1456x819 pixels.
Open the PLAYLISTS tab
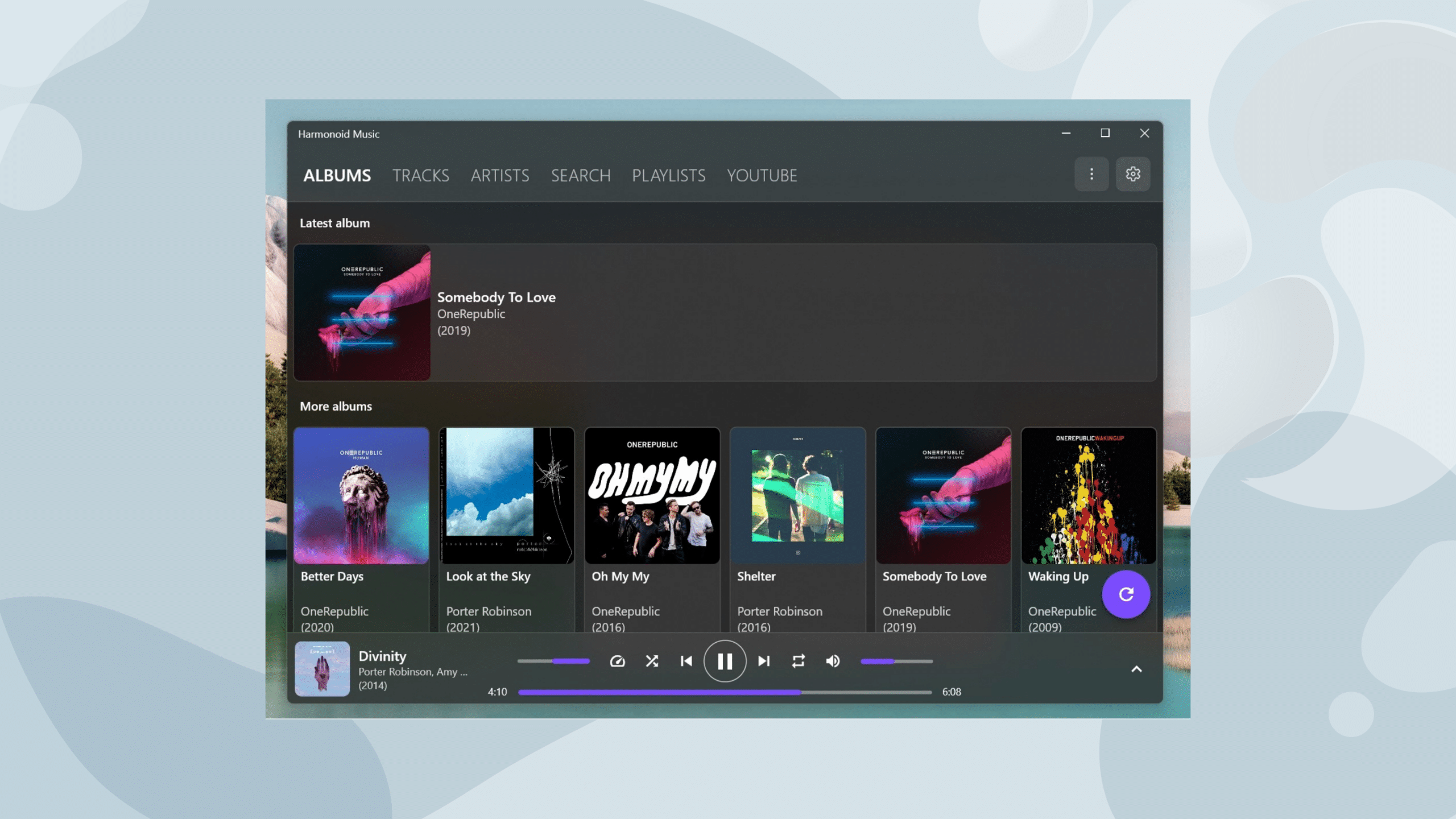(x=669, y=175)
